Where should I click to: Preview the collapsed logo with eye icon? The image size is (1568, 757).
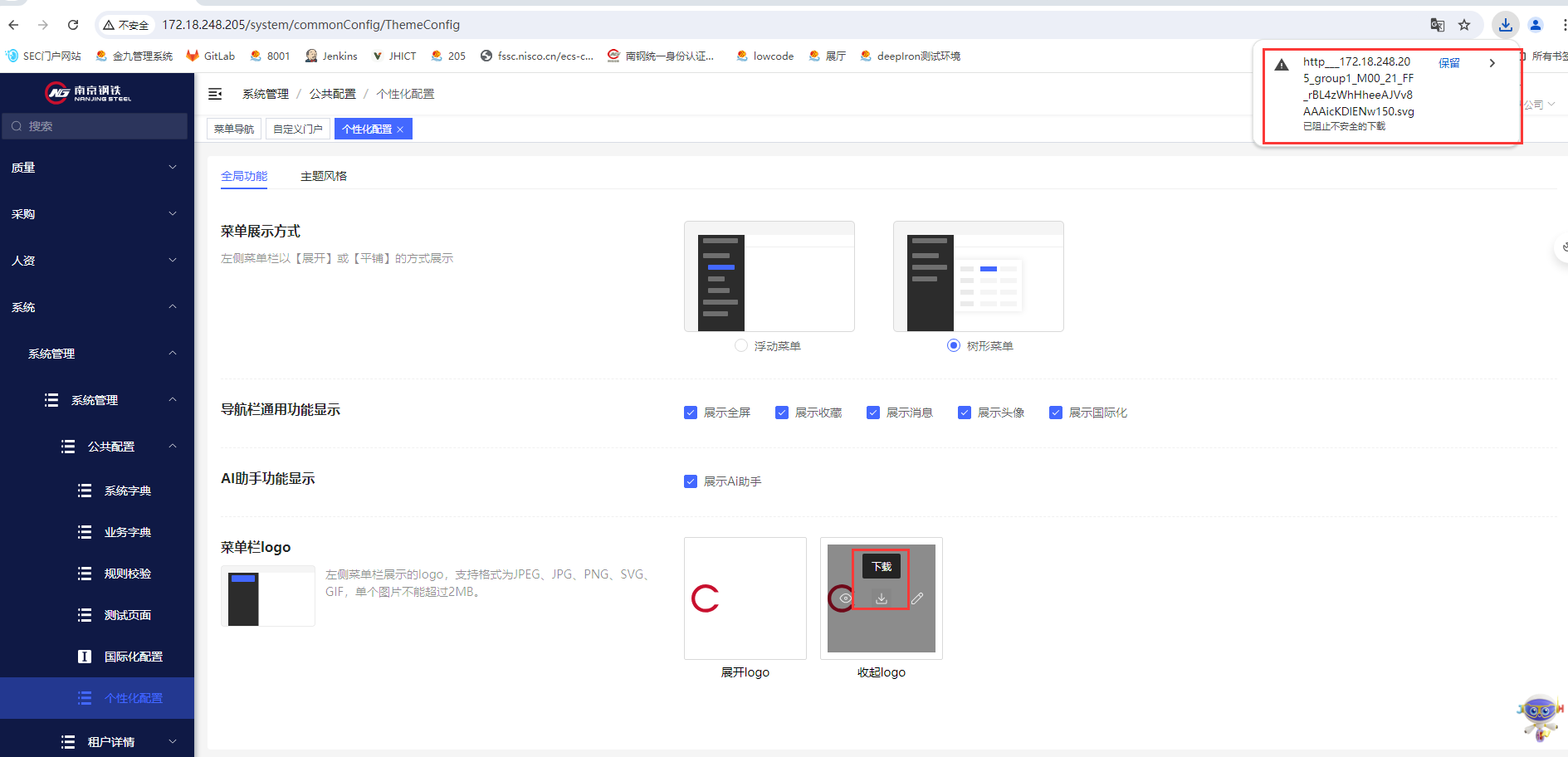(x=845, y=598)
